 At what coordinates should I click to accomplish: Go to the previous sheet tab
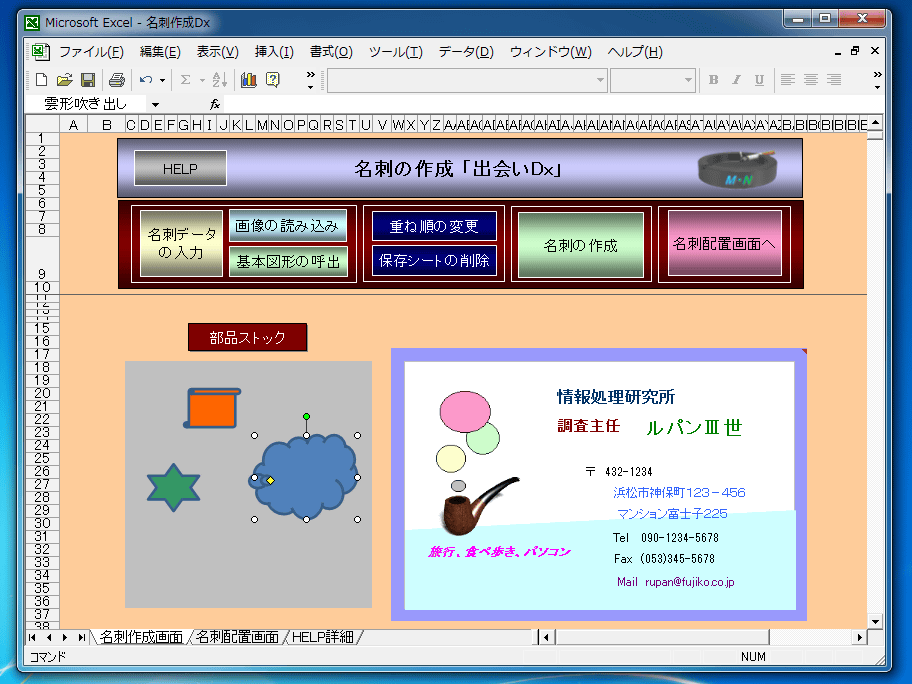(49, 637)
